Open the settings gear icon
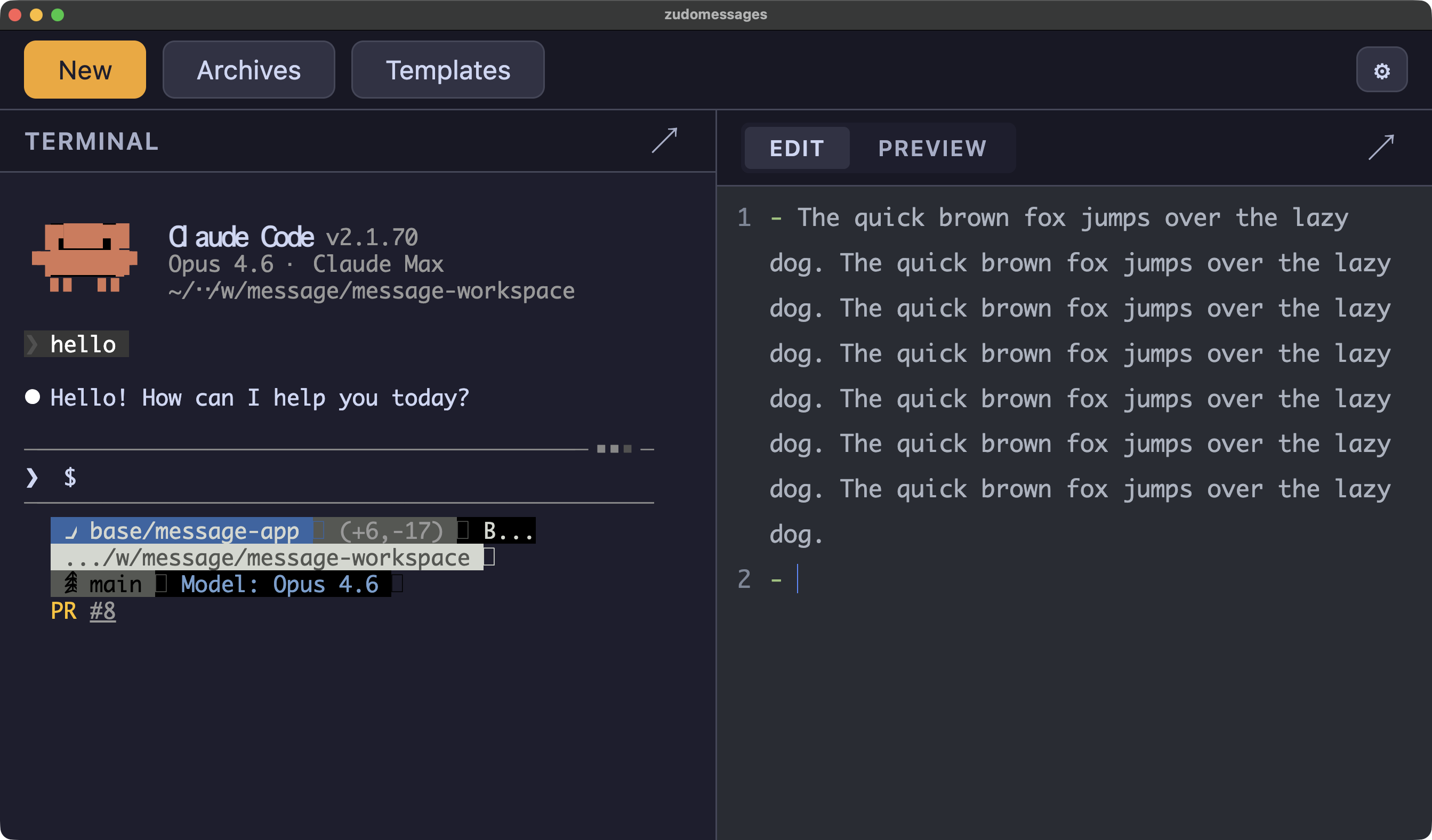Image resolution: width=1432 pixels, height=840 pixels. point(1381,70)
